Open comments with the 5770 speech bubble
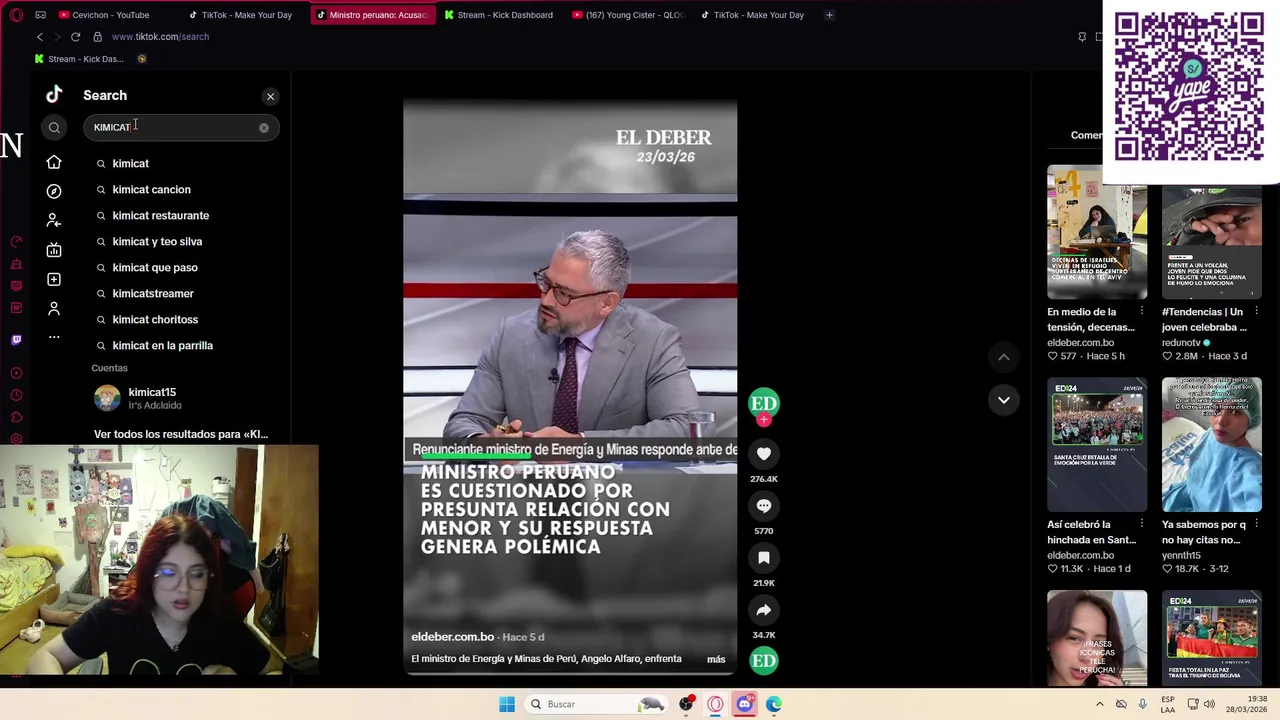The height and width of the screenshot is (720, 1280). point(764,506)
